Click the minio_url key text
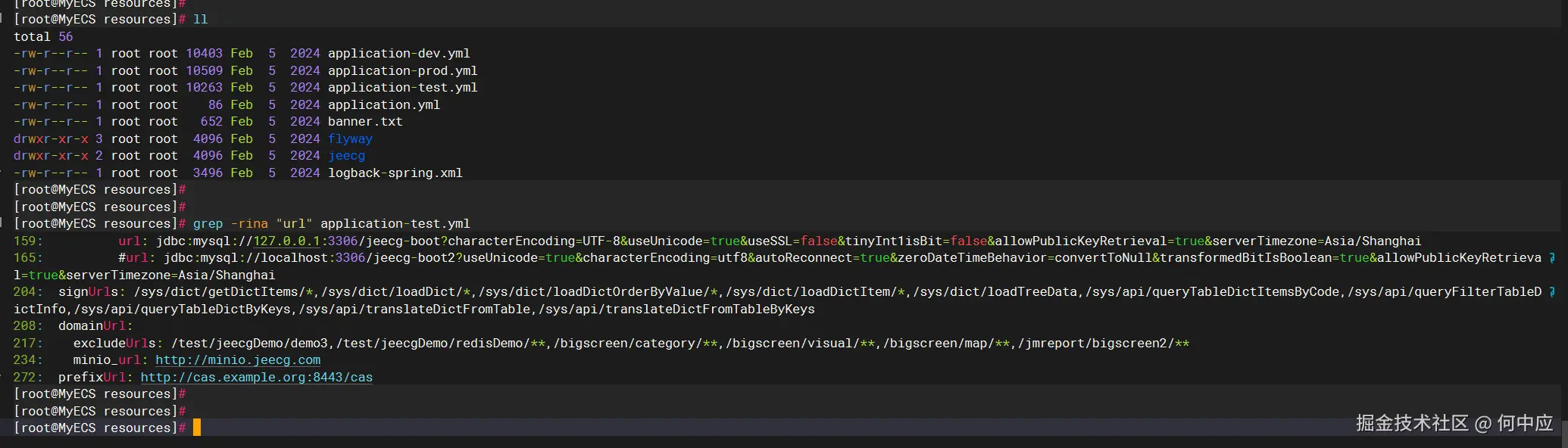 coord(107,360)
